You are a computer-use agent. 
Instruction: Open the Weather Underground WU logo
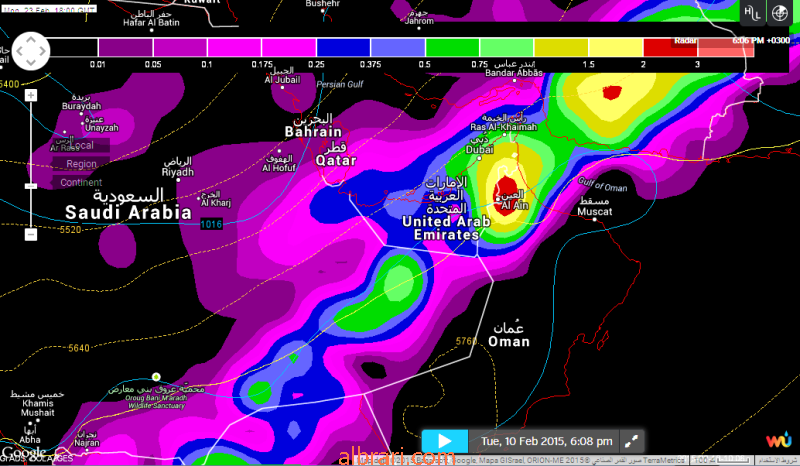(x=778, y=440)
